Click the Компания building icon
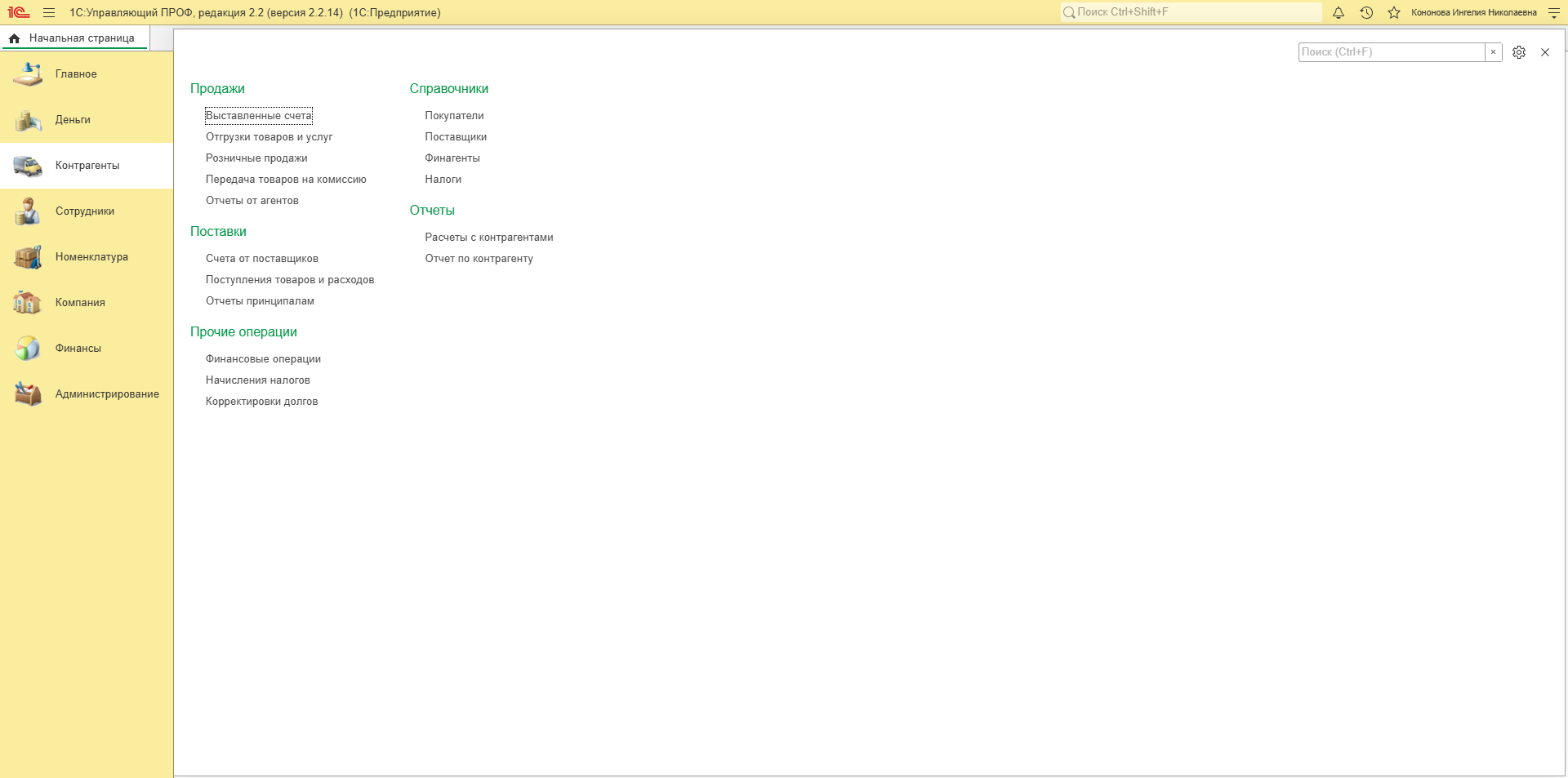 28,303
